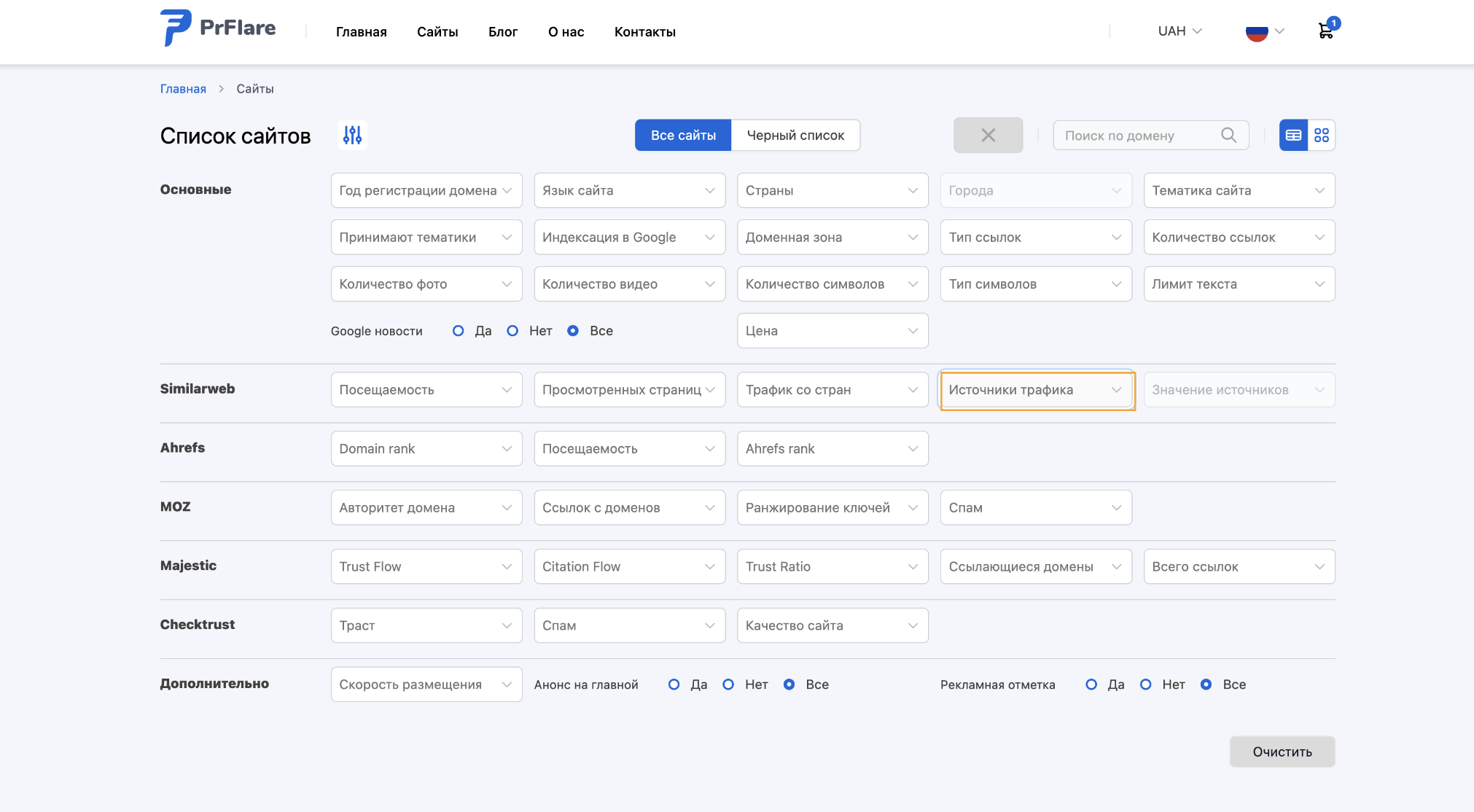This screenshot has width=1474, height=812.
Task: Open Год регистрации домена dropdown
Action: coord(426,190)
